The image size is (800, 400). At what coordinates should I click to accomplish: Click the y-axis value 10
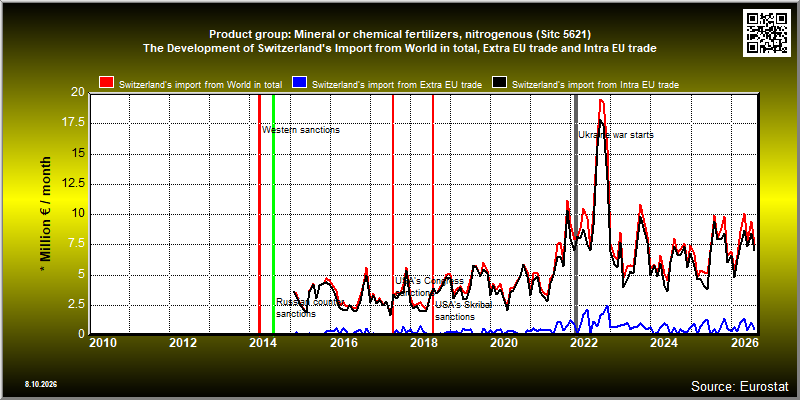[x=78, y=214]
